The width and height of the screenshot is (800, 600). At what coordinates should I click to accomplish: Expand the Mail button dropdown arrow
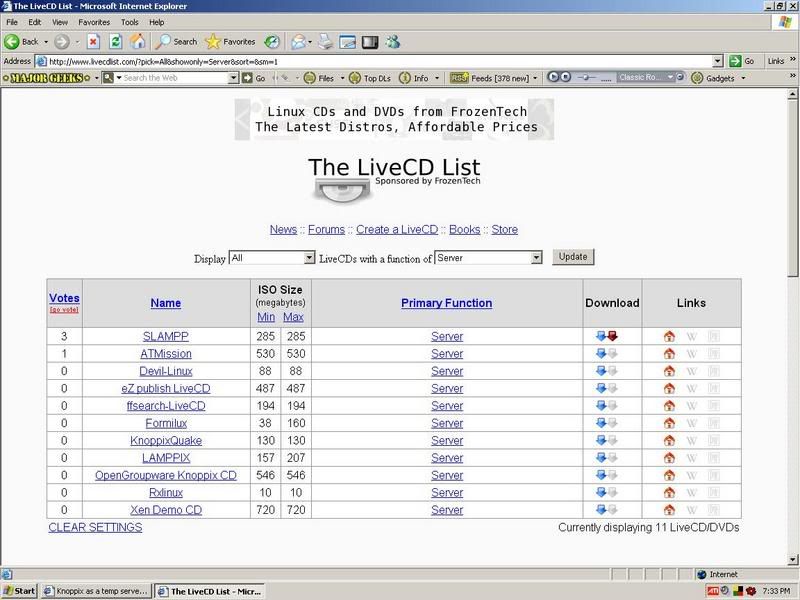[310, 42]
